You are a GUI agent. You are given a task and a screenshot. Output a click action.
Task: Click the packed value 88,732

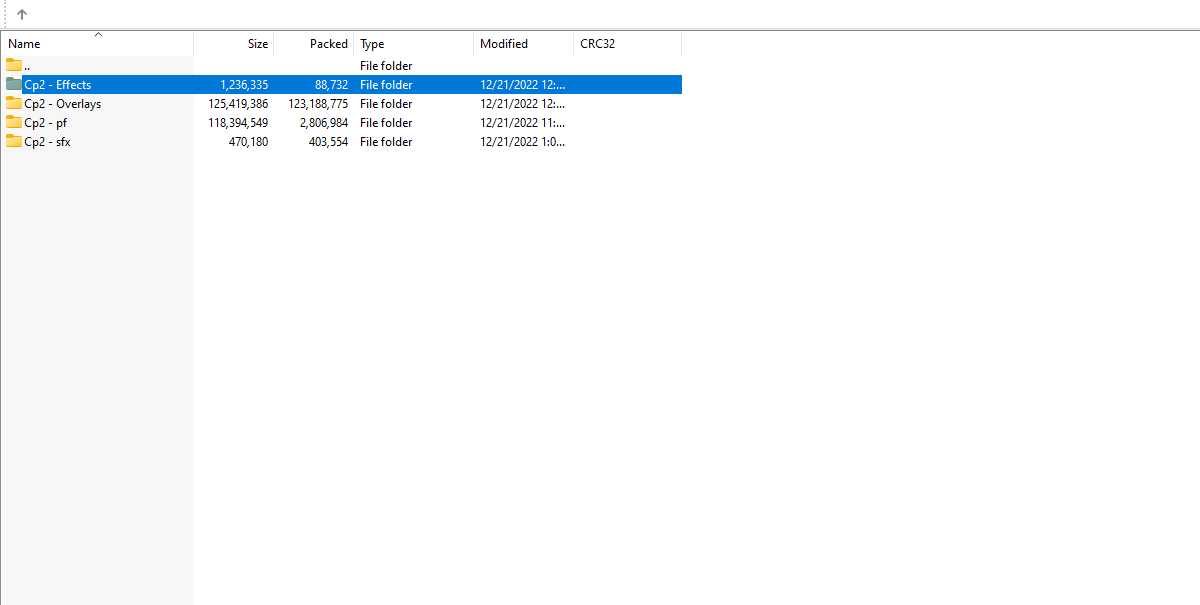332,85
